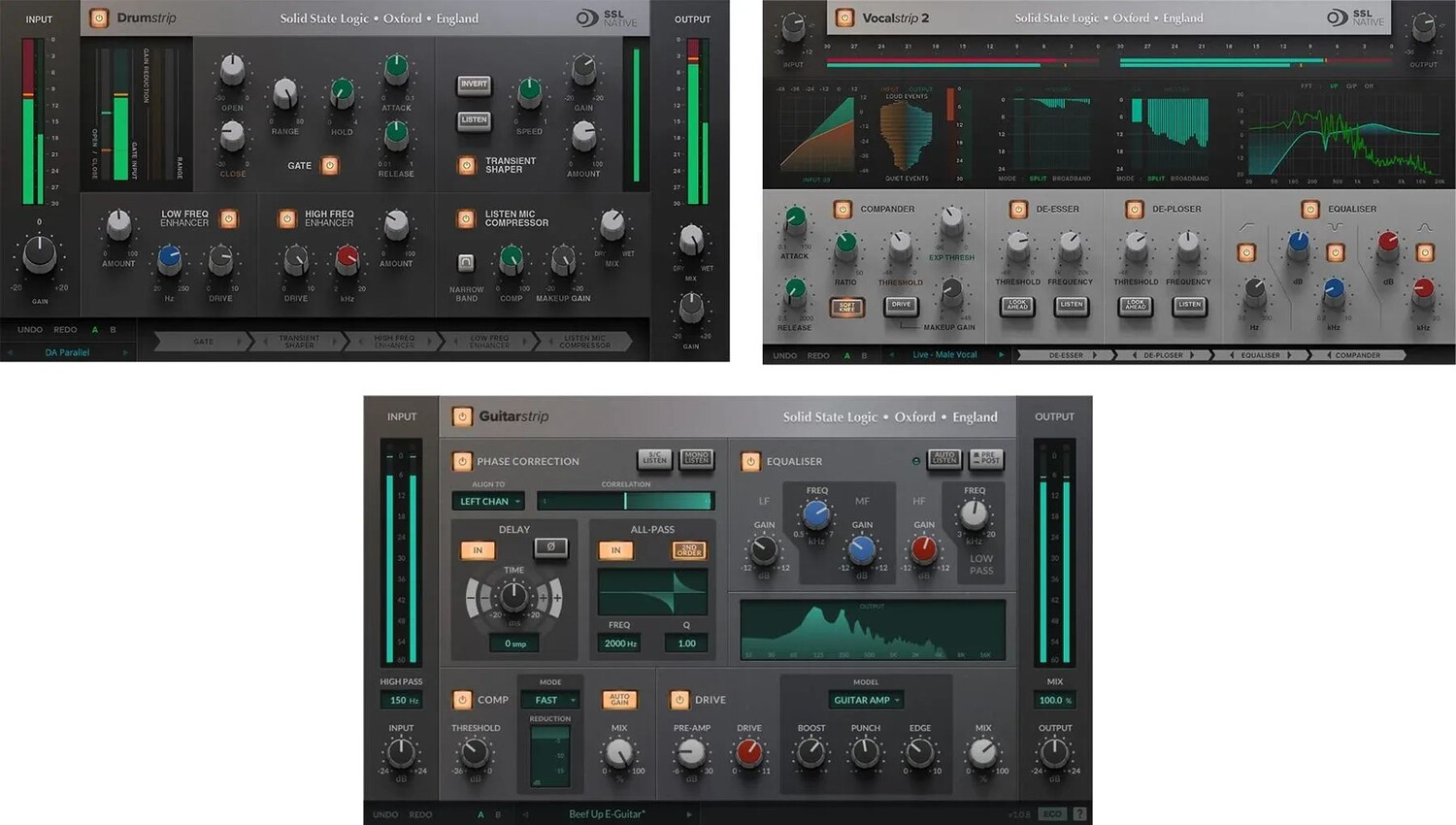Open Guitarstrip help question mark button

click(x=1079, y=814)
